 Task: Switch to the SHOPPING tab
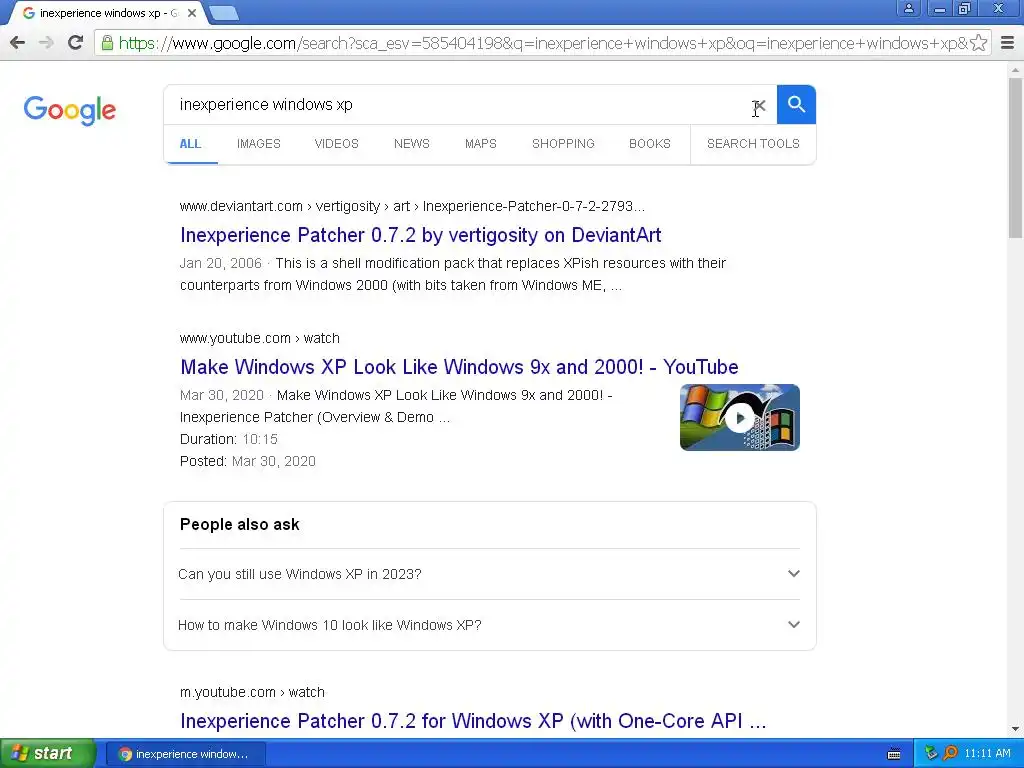tap(563, 144)
